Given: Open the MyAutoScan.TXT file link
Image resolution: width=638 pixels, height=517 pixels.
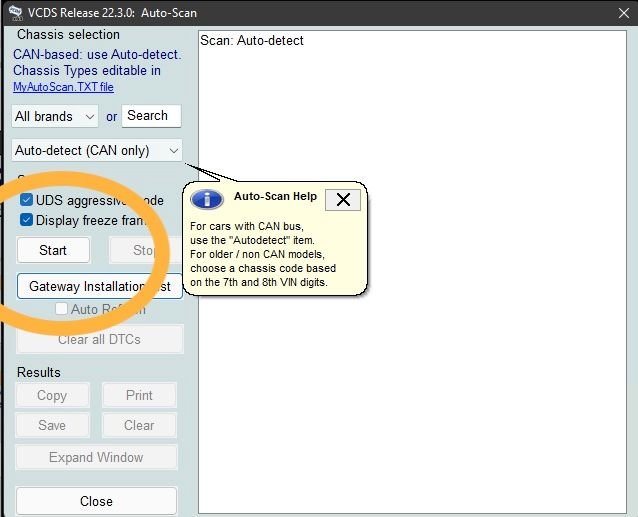Looking at the screenshot, I should pos(63,87).
